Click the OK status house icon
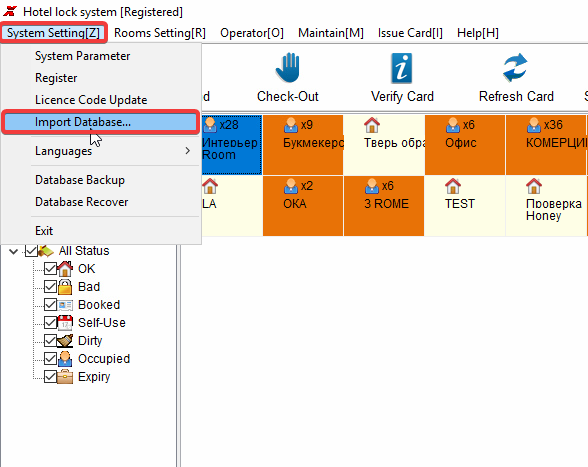Screen dimensions: 588x467 point(65,269)
